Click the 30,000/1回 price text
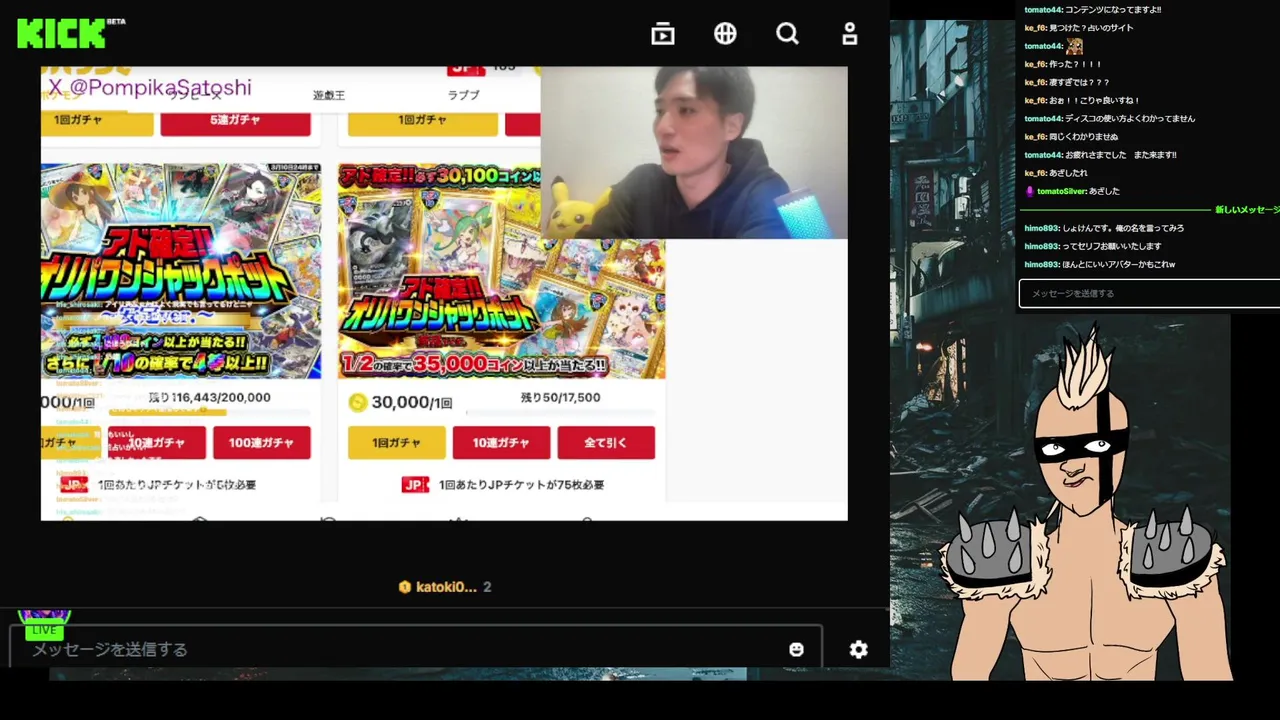The width and height of the screenshot is (1280, 720). point(413,402)
